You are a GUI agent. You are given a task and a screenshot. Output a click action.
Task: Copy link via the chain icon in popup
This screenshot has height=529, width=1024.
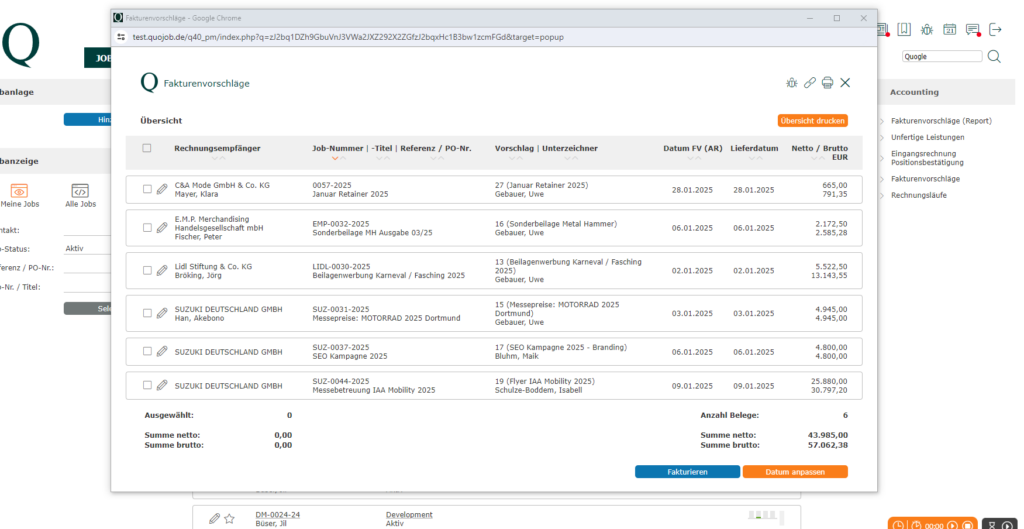point(810,82)
